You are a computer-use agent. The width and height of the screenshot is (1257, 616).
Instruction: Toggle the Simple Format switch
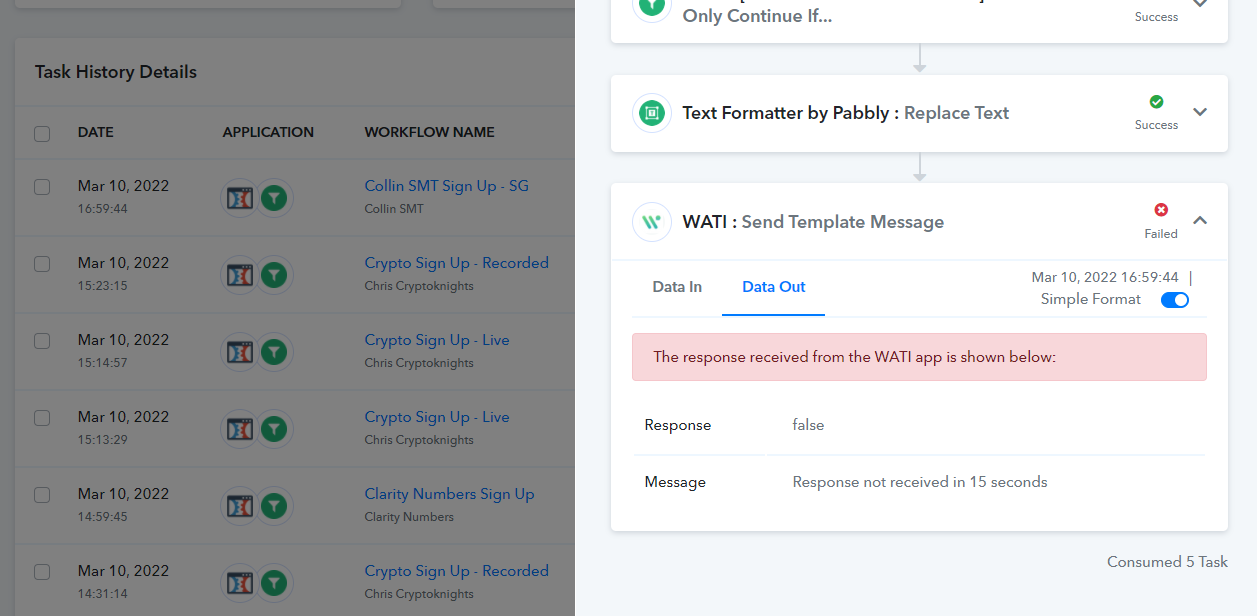click(1175, 300)
